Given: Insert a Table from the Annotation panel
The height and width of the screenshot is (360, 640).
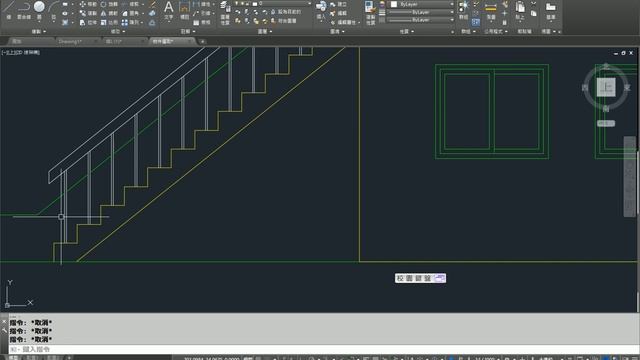Looking at the screenshot, I should pyautogui.click(x=202, y=22).
